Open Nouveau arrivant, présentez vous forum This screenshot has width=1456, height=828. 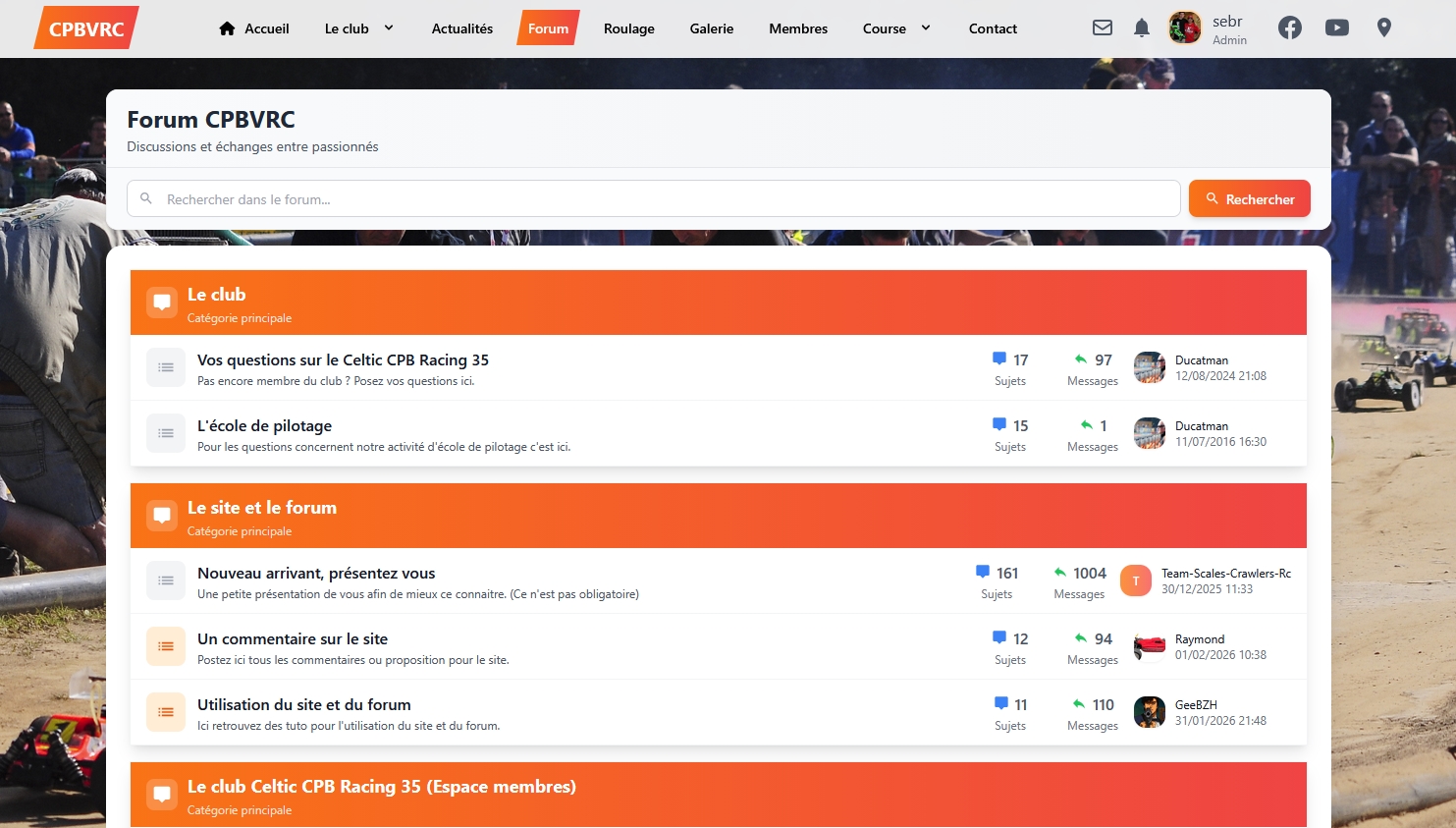click(x=316, y=574)
